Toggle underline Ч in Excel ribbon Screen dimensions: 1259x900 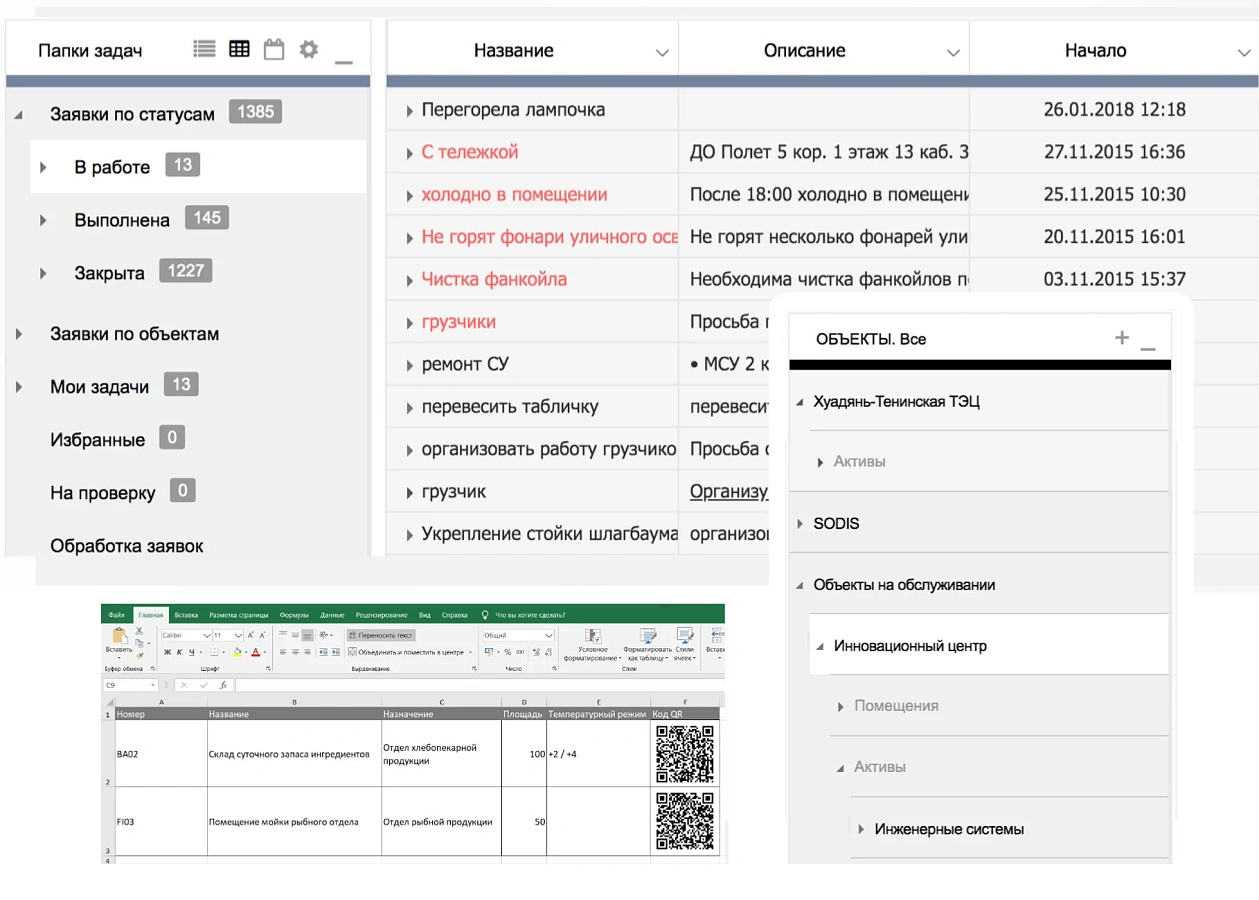(191, 652)
